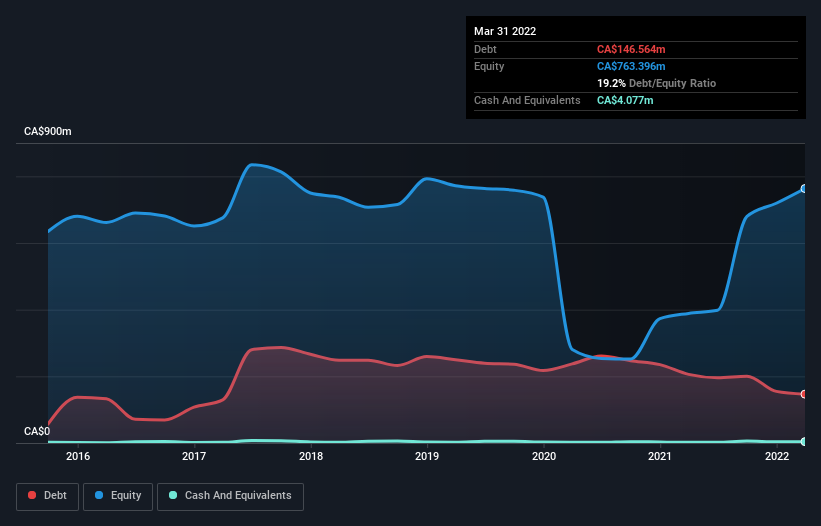
Task: Click the 2020 x-axis label
Action: pos(544,456)
